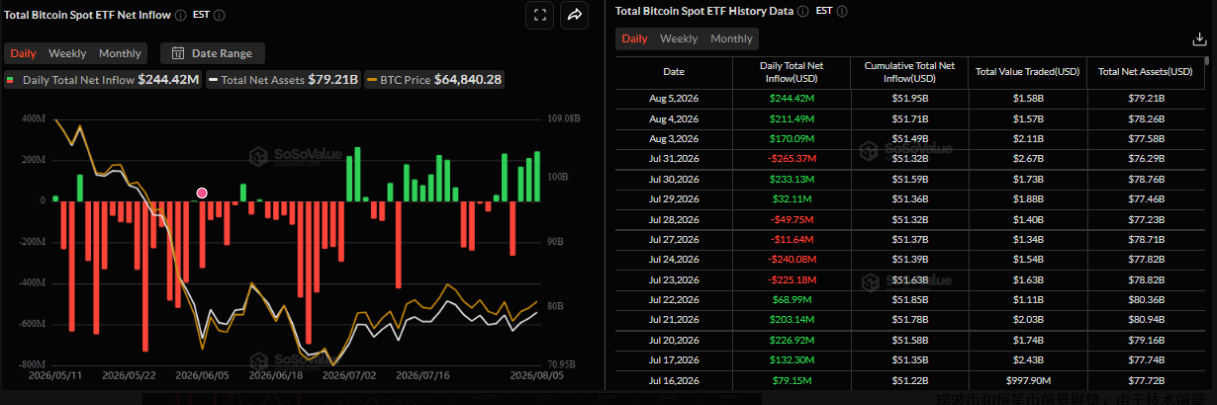Screen dimensions: 1217x405
Task: Click Daily Total Net Inflow(USD) column header
Action: [792, 72]
